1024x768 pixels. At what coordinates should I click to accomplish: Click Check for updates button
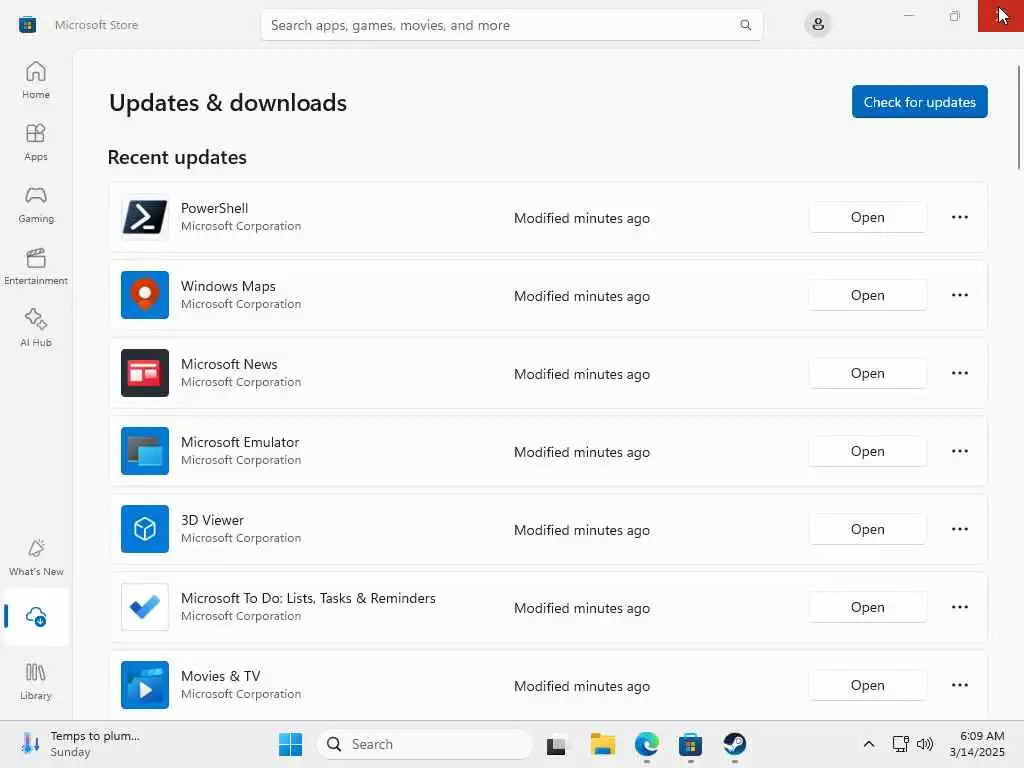pos(920,102)
